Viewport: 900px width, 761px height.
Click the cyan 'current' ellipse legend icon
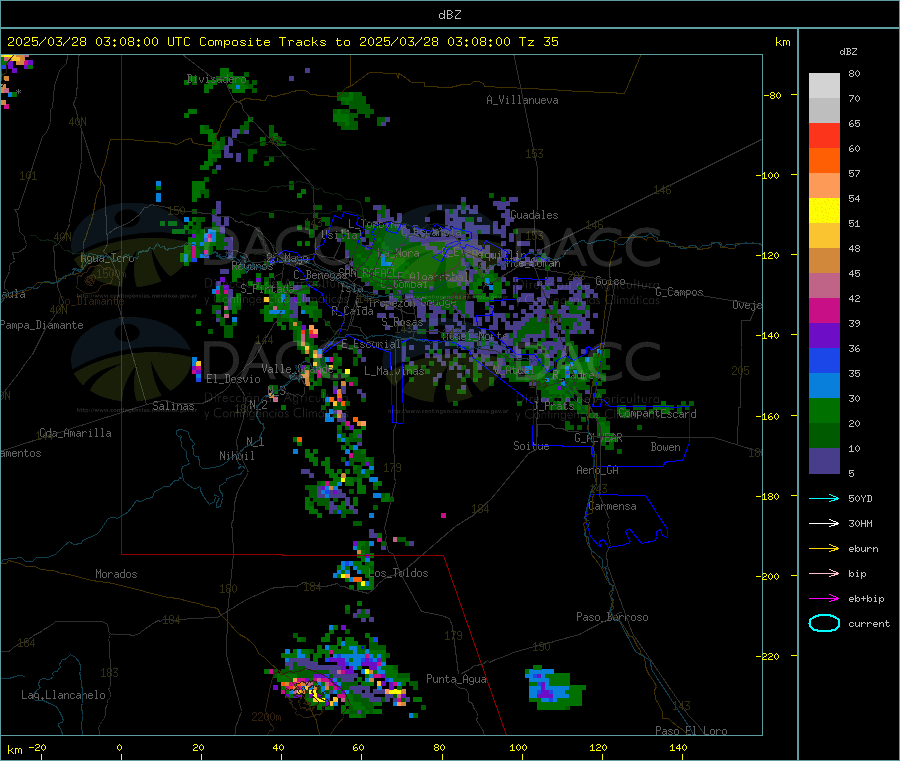[x=824, y=623]
